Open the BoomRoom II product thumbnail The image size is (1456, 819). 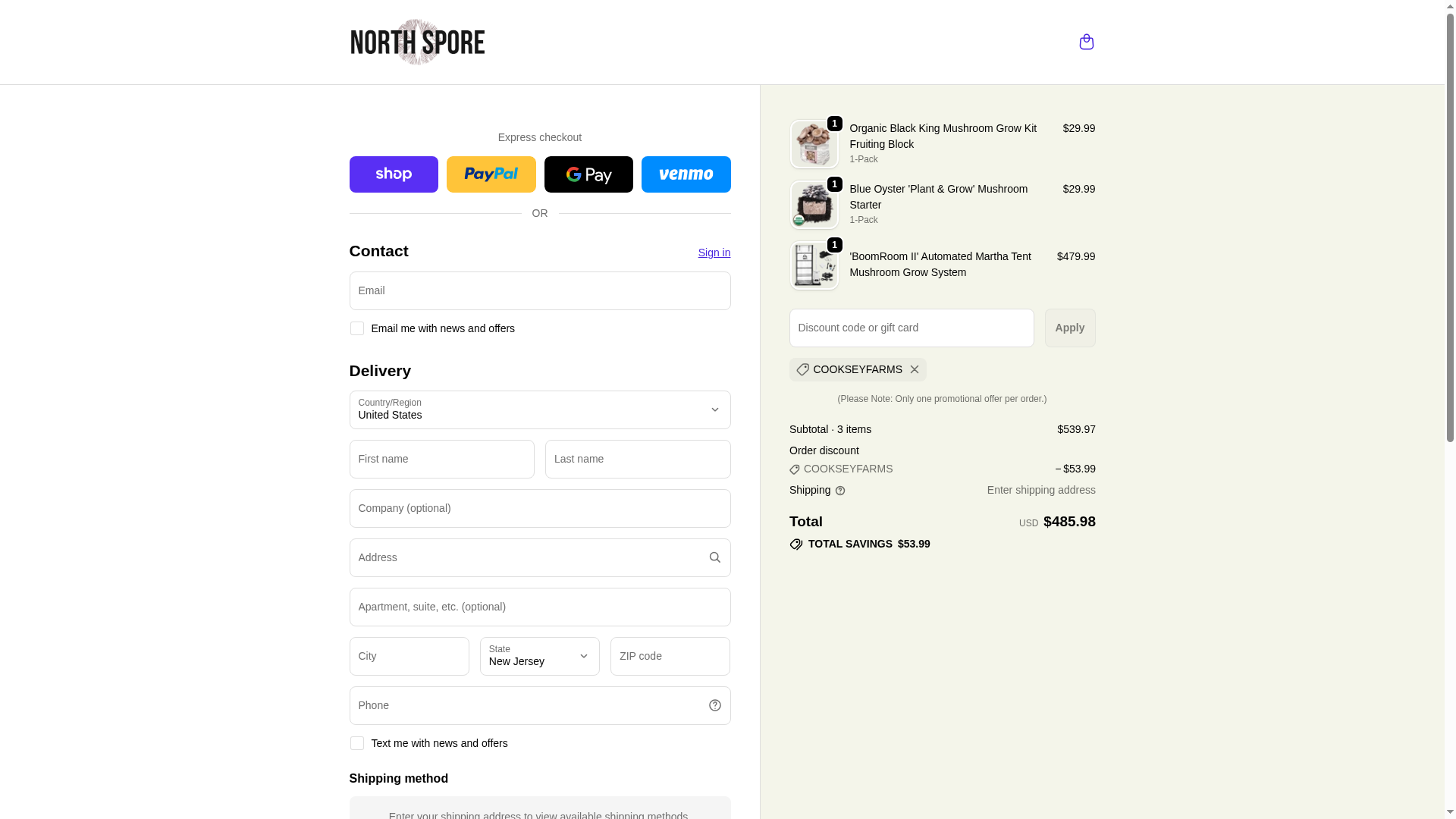pos(814,265)
